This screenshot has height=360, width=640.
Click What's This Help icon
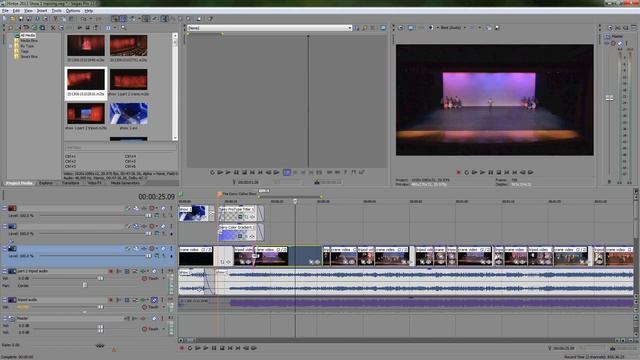tap(210, 18)
